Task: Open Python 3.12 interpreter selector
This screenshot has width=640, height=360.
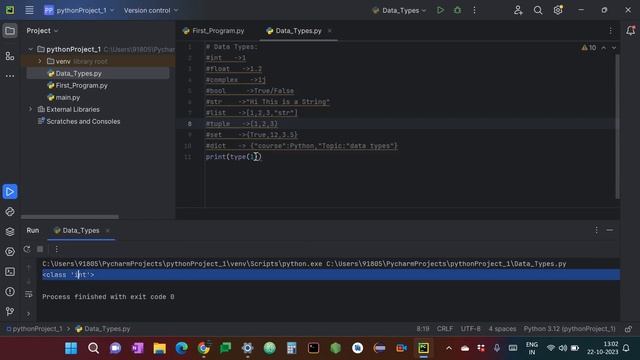Action: pos(569,329)
